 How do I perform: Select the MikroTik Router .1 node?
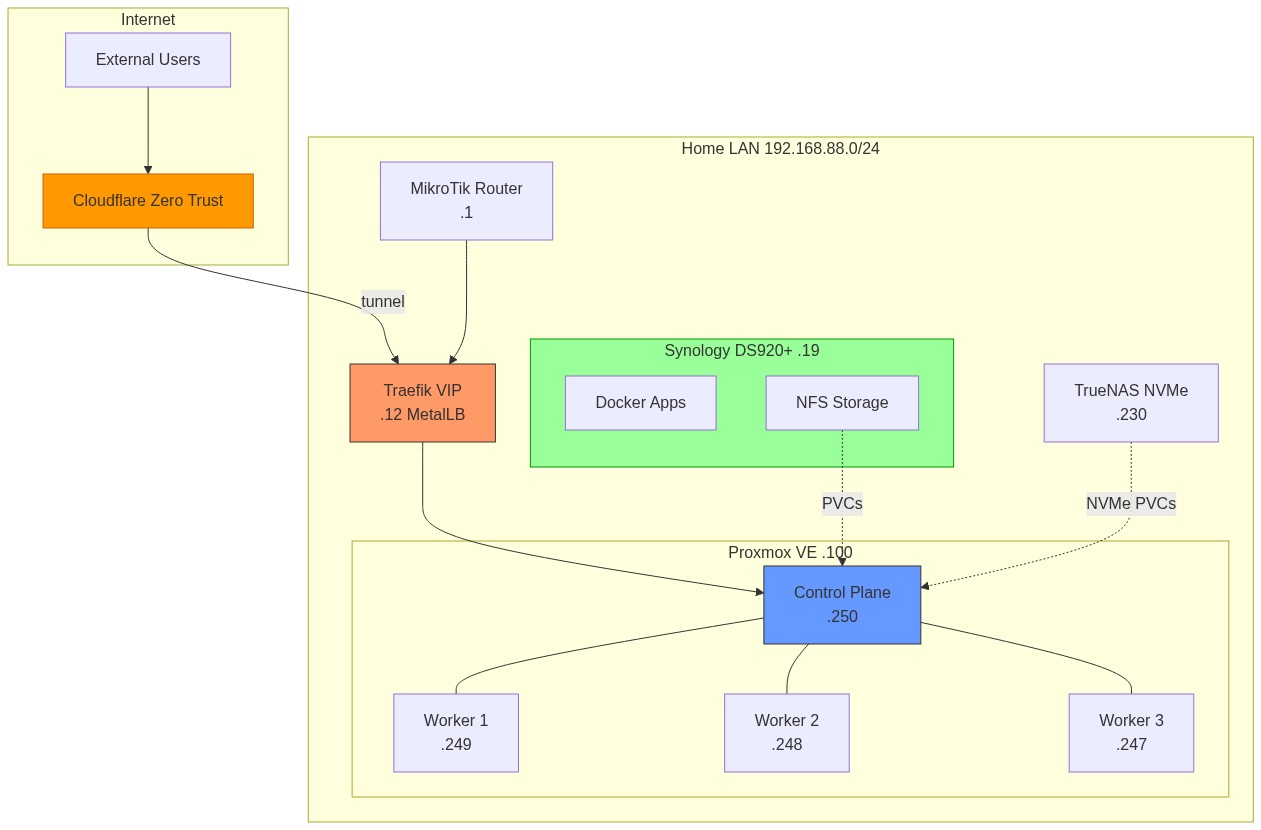coord(466,200)
